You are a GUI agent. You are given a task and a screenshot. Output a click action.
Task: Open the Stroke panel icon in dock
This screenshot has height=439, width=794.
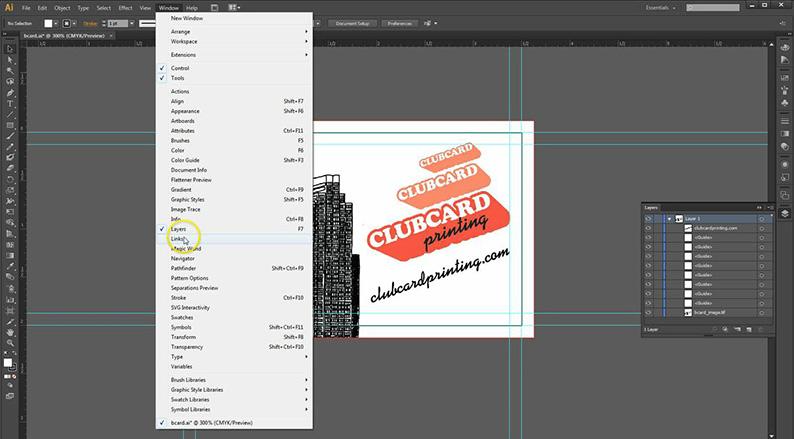784,121
